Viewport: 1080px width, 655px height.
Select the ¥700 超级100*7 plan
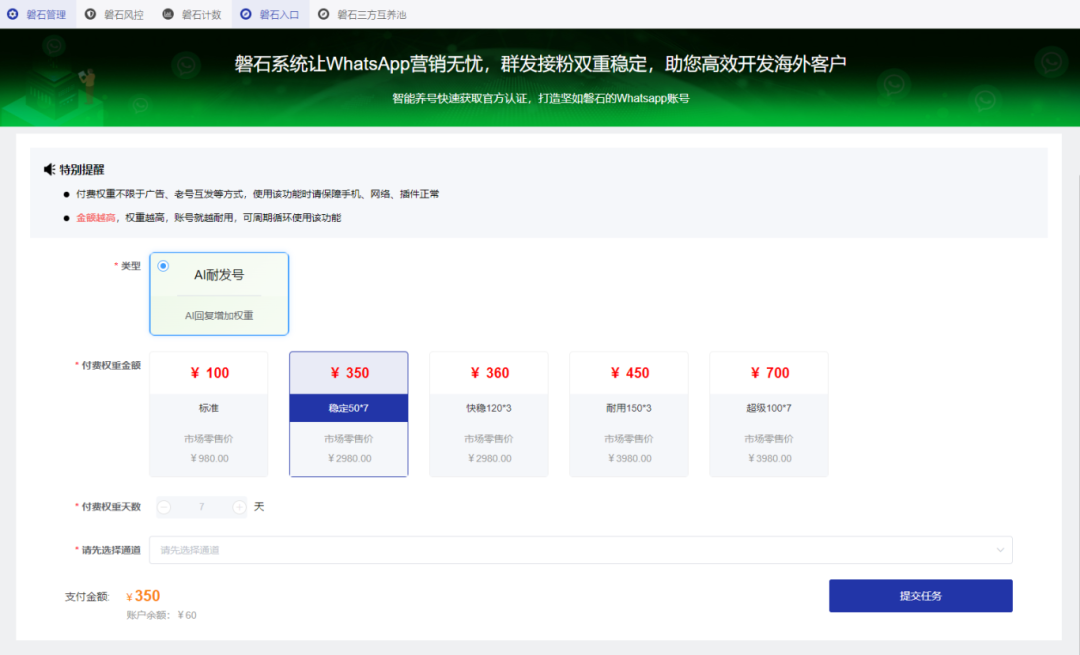(x=768, y=413)
